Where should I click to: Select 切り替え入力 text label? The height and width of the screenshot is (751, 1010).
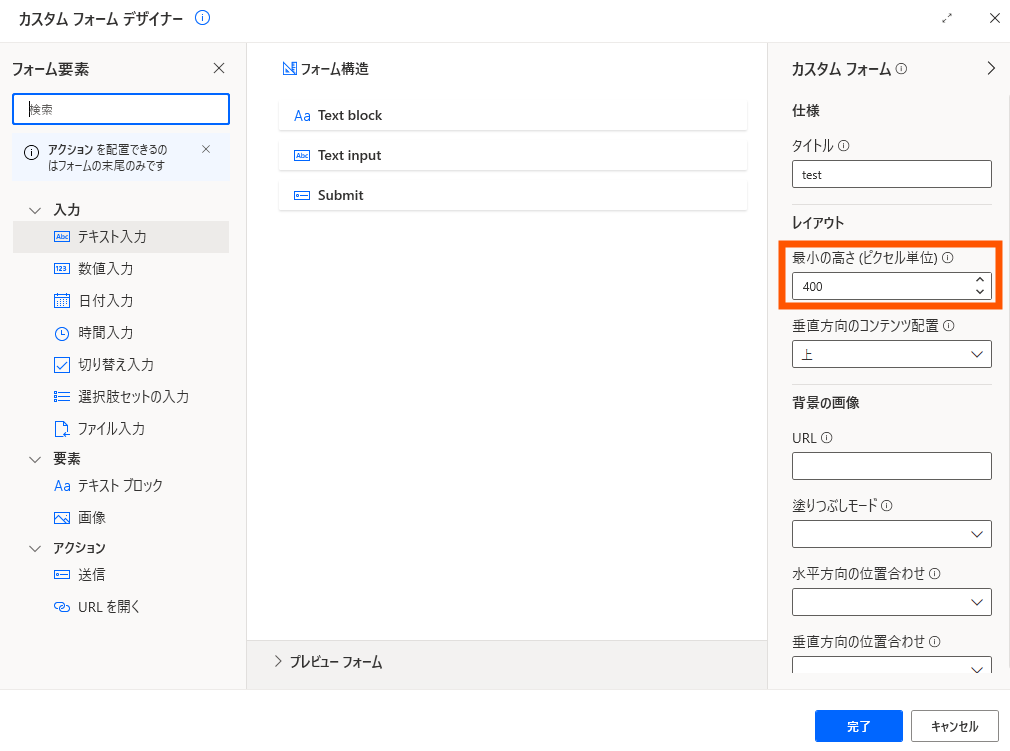[x=116, y=365]
